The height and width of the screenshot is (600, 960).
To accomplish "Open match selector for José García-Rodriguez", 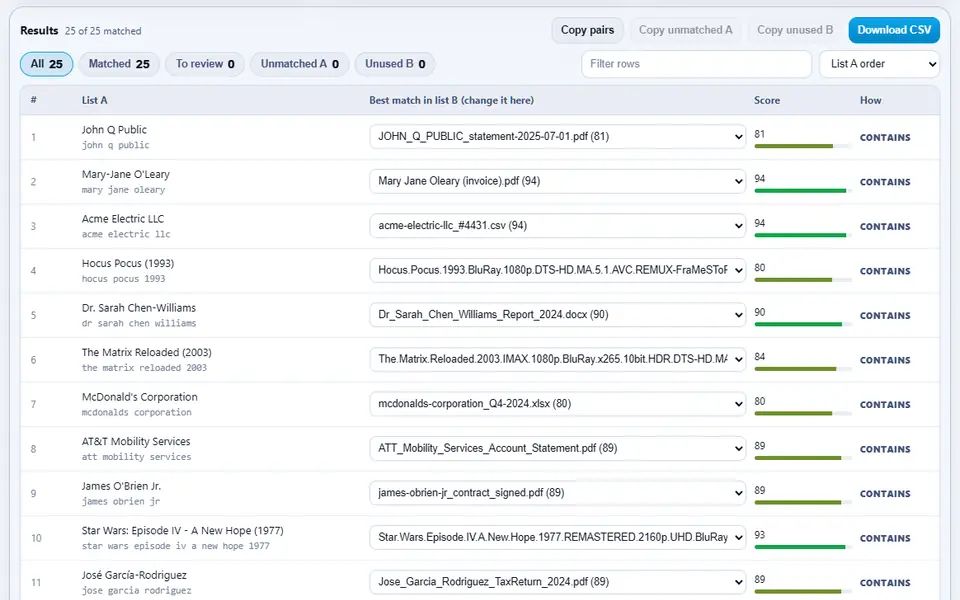I will click(x=558, y=582).
